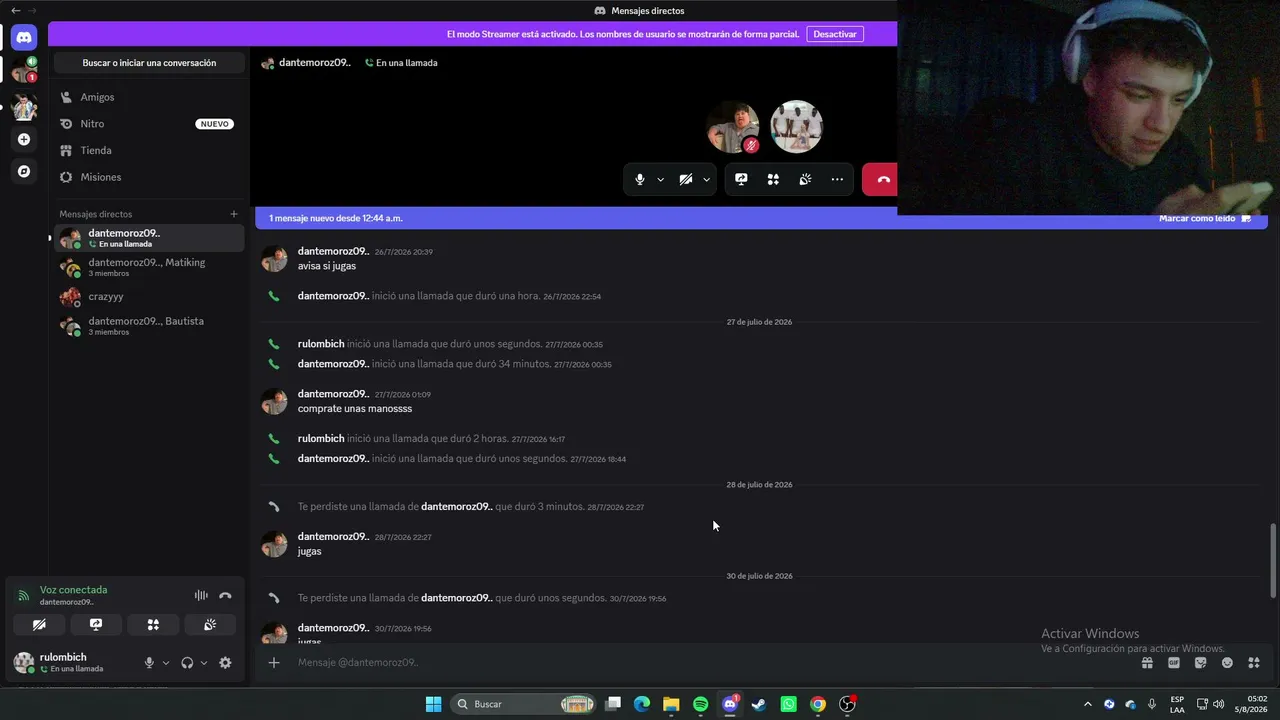Viewport: 1280px width, 720px height.
Task: Mute microphone in user panel
Action: [149, 663]
